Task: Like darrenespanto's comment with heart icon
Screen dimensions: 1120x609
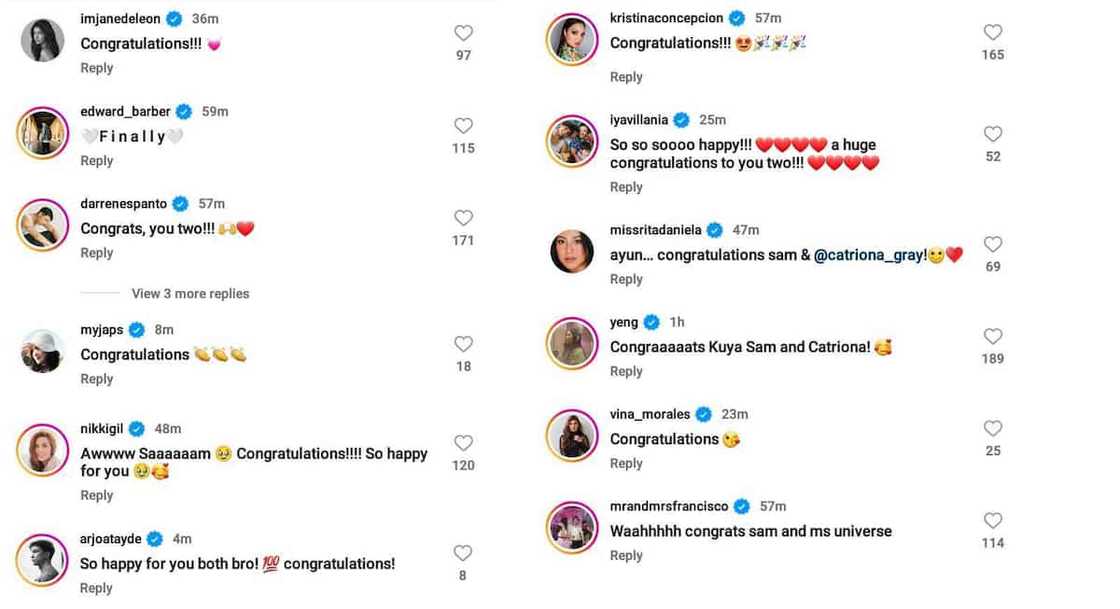Action: pyautogui.click(x=463, y=218)
